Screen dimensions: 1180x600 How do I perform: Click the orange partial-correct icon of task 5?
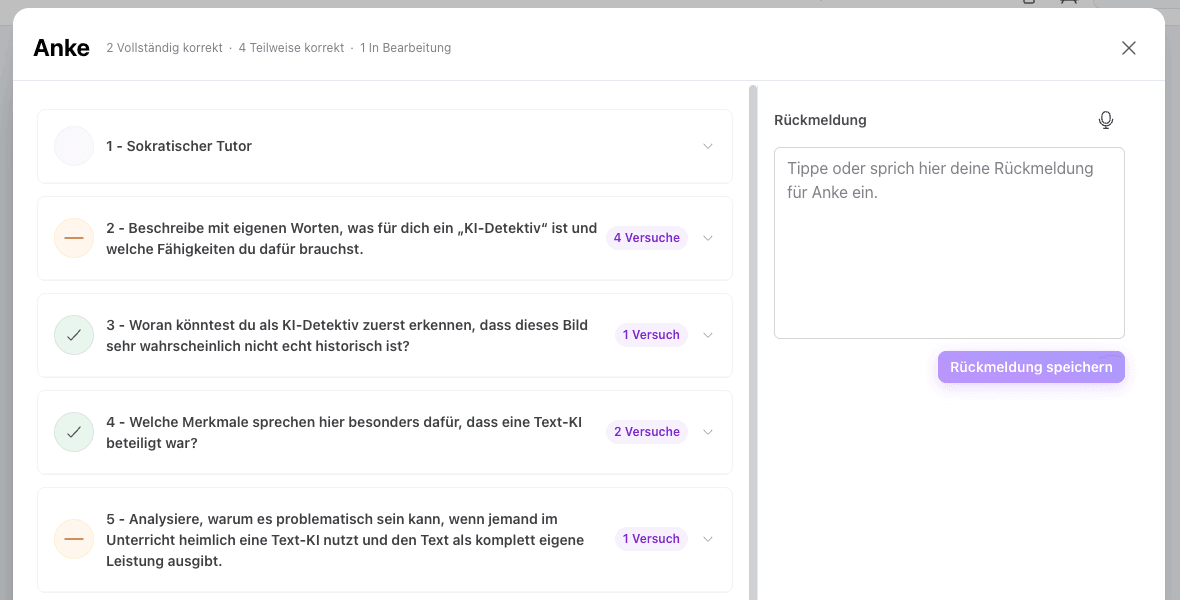click(74, 539)
